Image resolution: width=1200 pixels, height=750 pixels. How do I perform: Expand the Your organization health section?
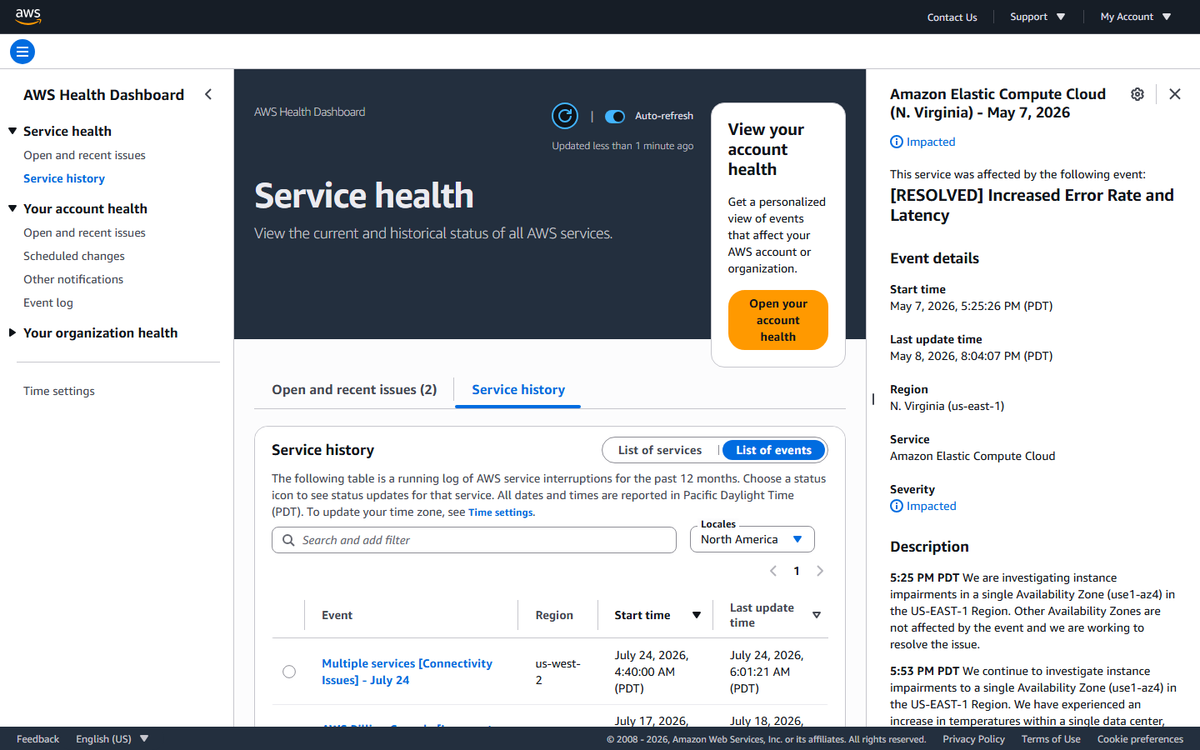pos(12,333)
